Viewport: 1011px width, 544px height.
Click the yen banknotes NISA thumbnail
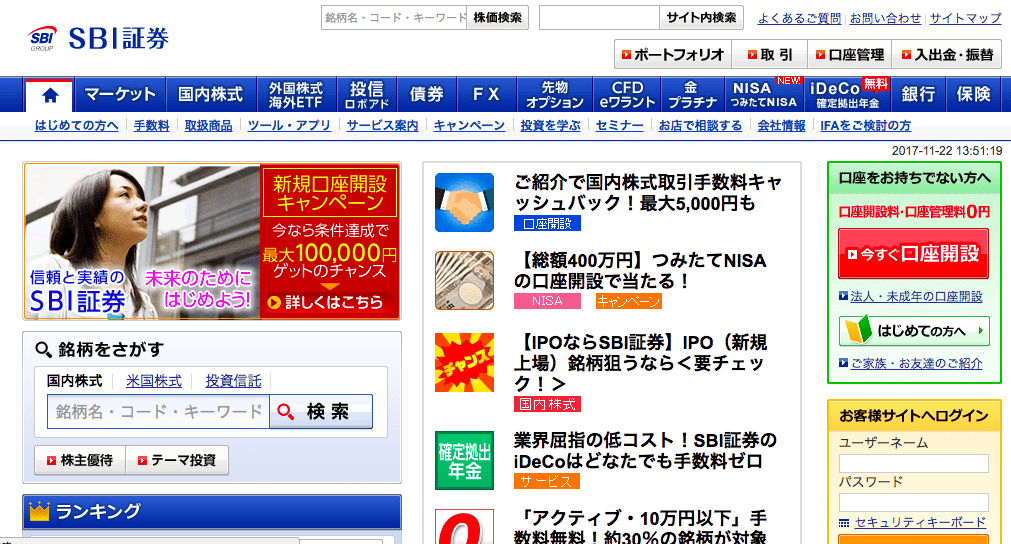point(464,281)
